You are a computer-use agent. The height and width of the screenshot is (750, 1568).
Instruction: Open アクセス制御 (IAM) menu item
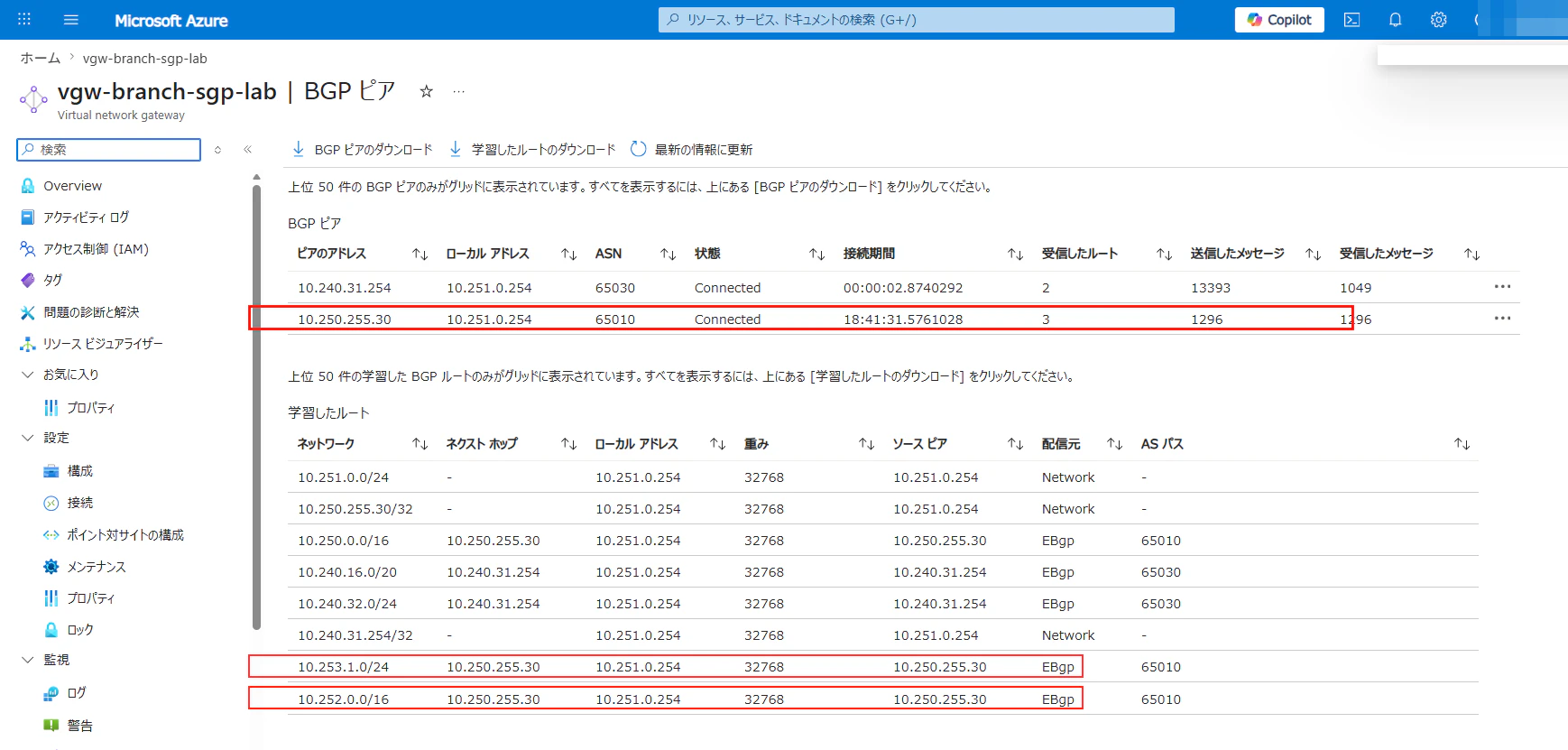coord(96,249)
